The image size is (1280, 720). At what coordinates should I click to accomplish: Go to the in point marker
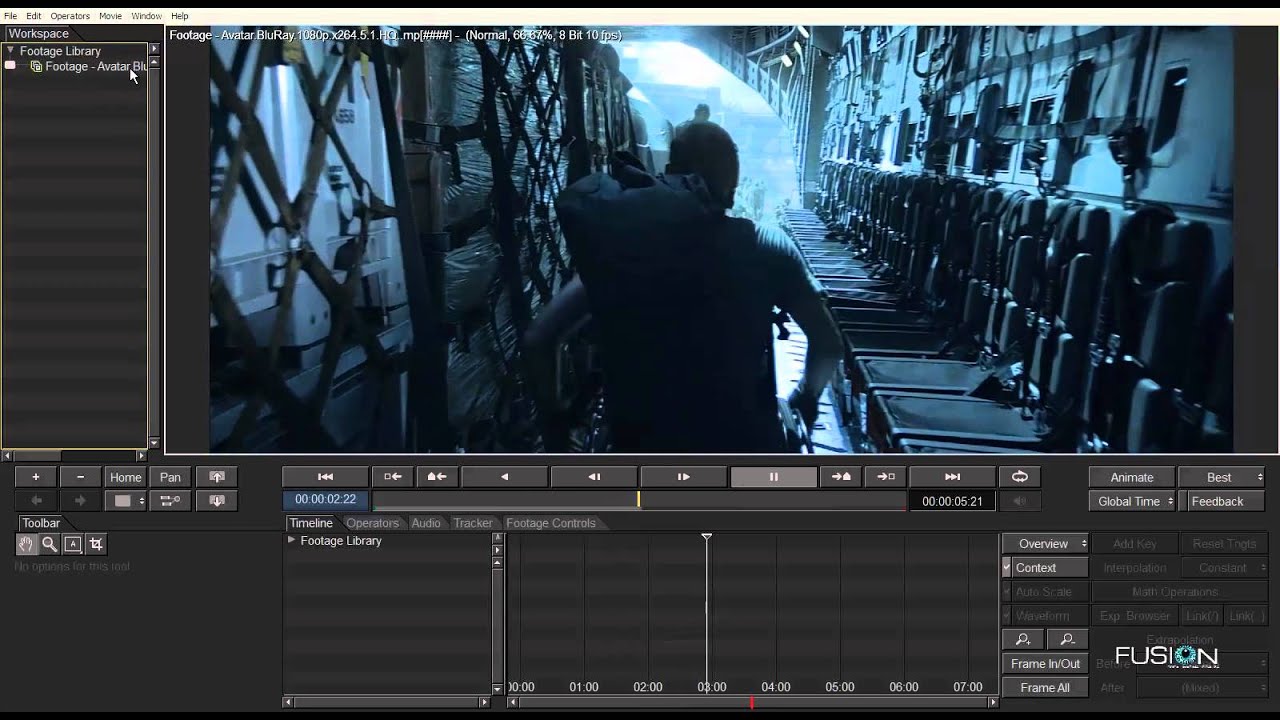pyautogui.click(x=393, y=477)
